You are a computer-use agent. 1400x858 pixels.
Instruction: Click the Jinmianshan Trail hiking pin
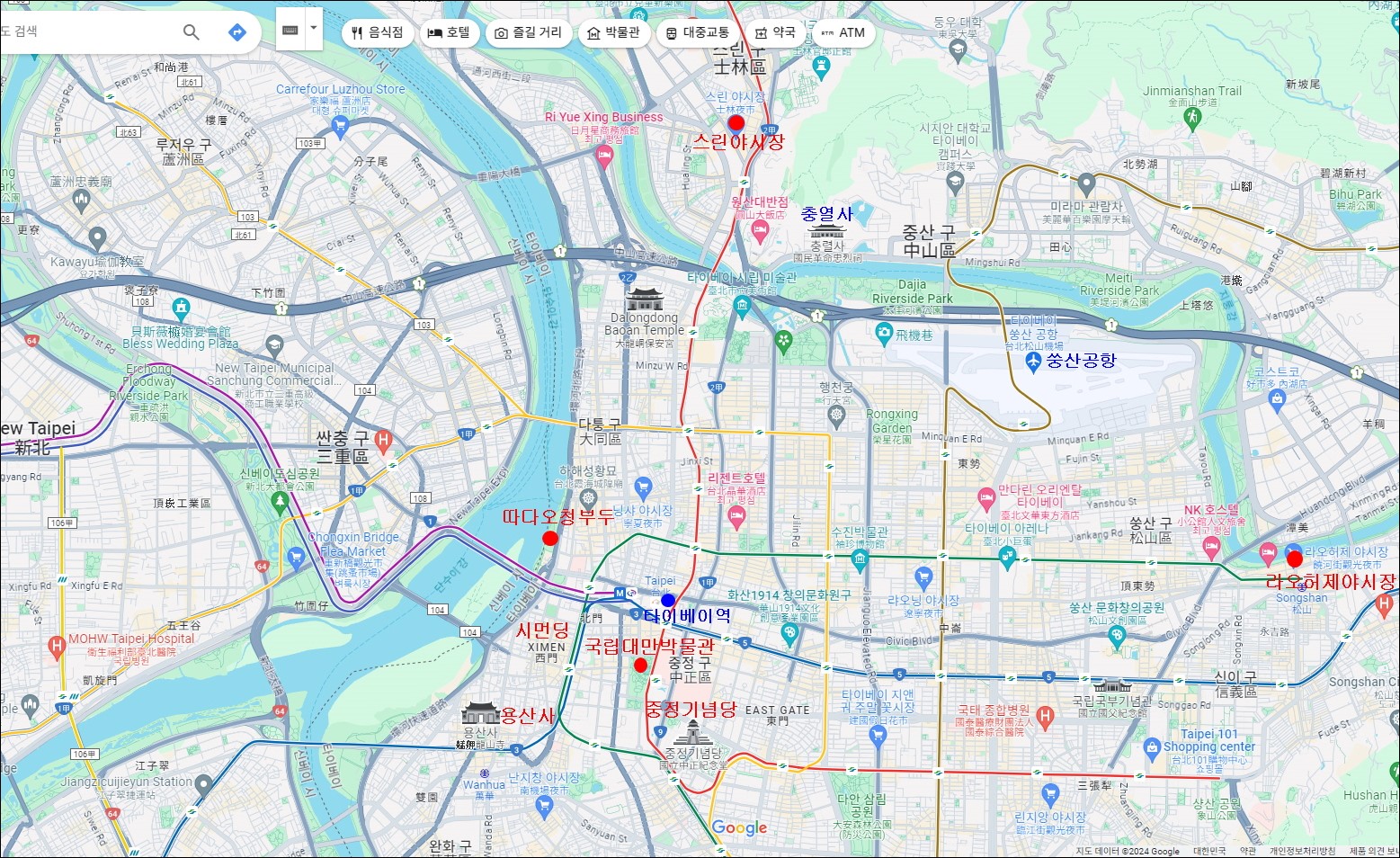click(x=1193, y=118)
